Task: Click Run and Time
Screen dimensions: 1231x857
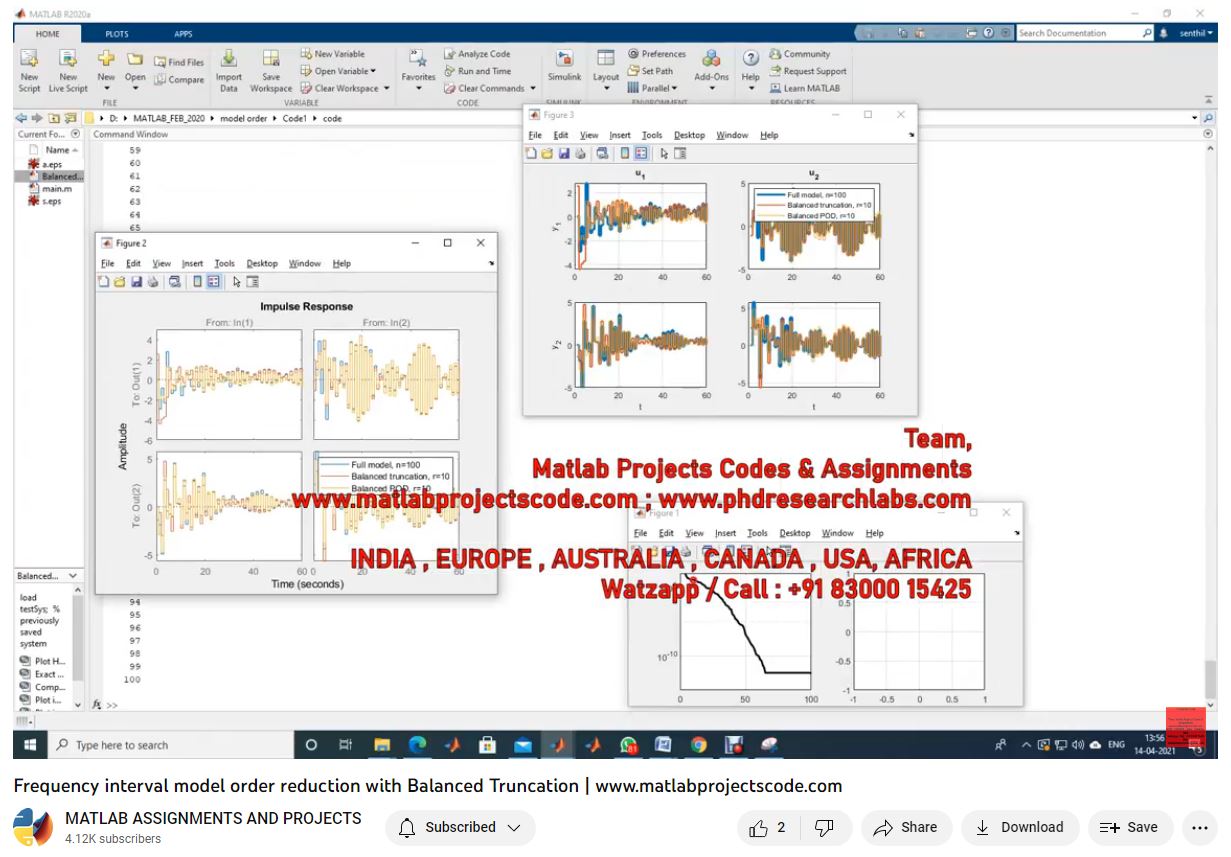Action: (477, 71)
